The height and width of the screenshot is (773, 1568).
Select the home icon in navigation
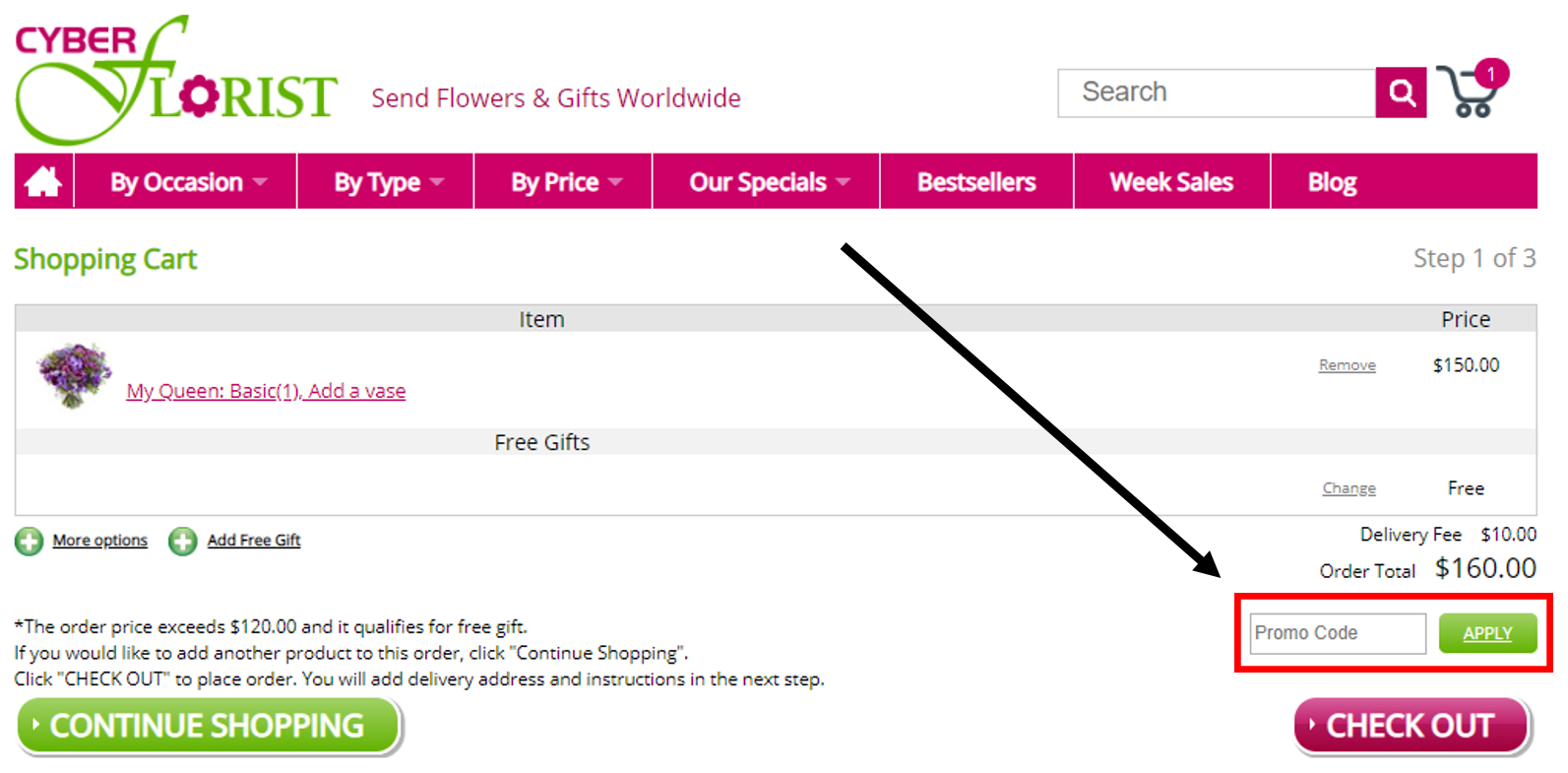(x=43, y=181)
